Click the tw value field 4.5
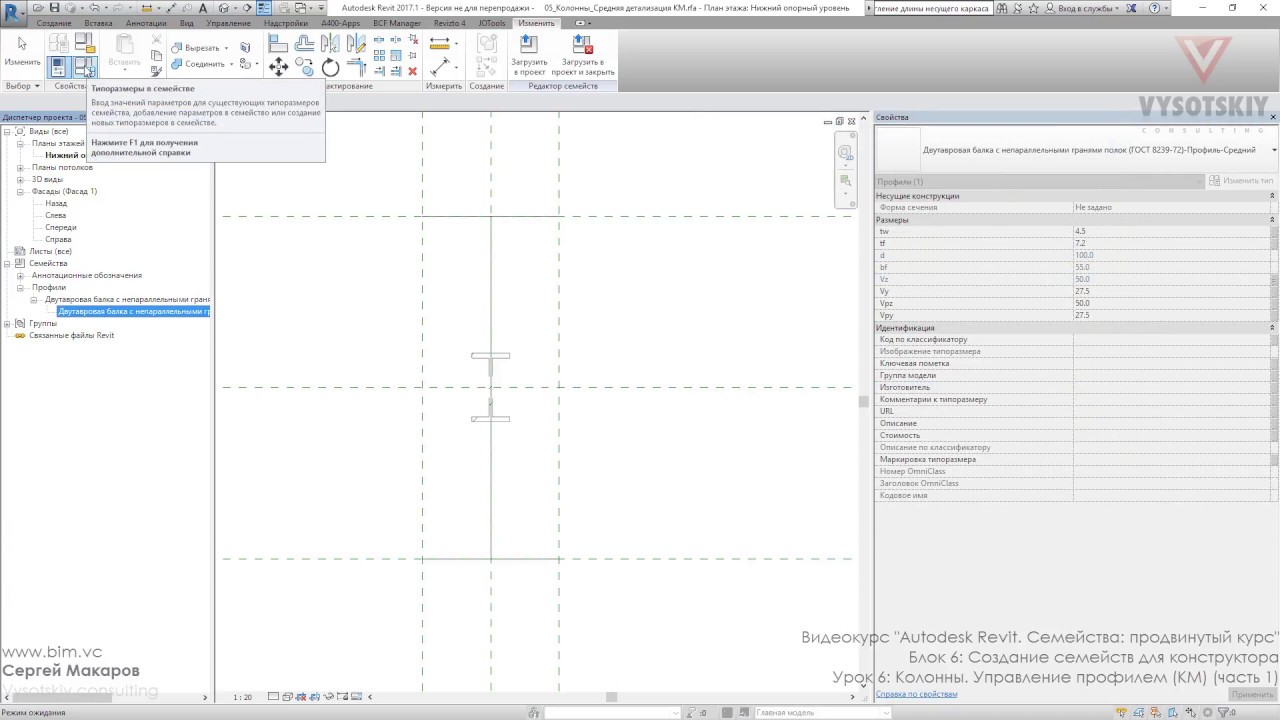Viewport: 1280px width, 720px height. tap(1171, 231)
